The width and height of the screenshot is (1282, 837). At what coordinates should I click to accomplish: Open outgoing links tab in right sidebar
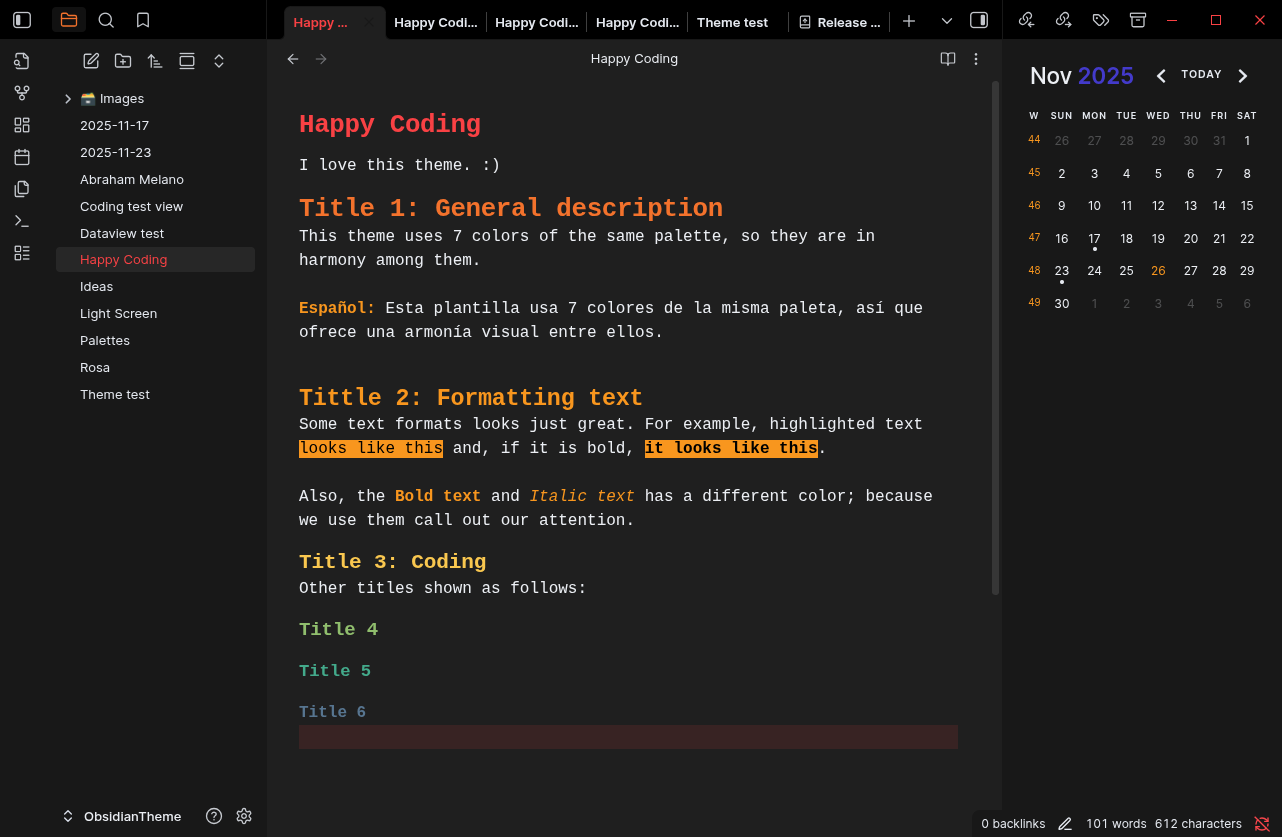pos(1063,20)
